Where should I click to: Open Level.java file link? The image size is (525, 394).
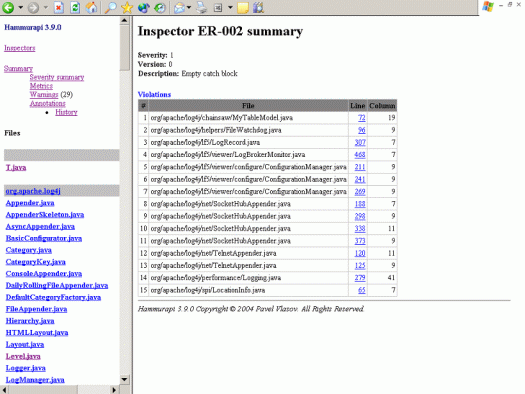pos(23,356)
